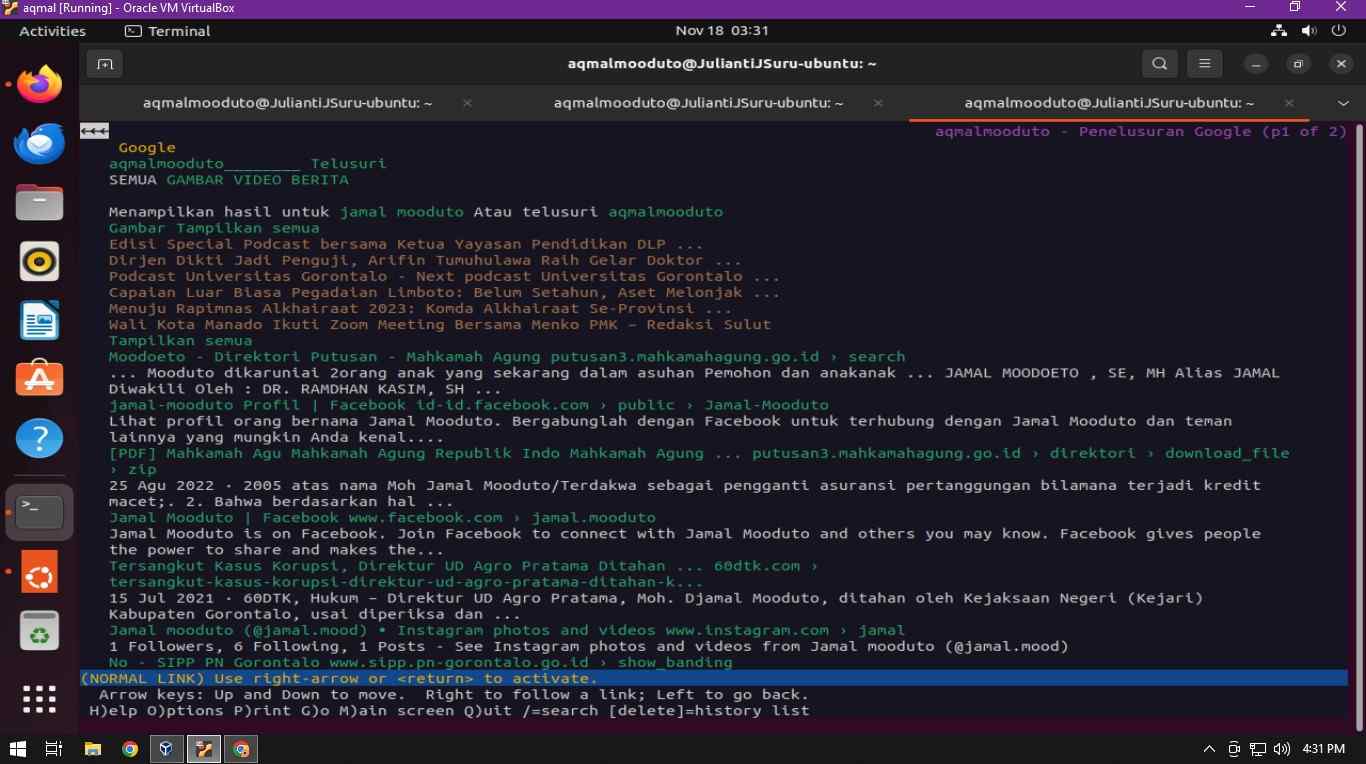
Task: Open the network status icon in top bar
Action: coord(1279,31)
